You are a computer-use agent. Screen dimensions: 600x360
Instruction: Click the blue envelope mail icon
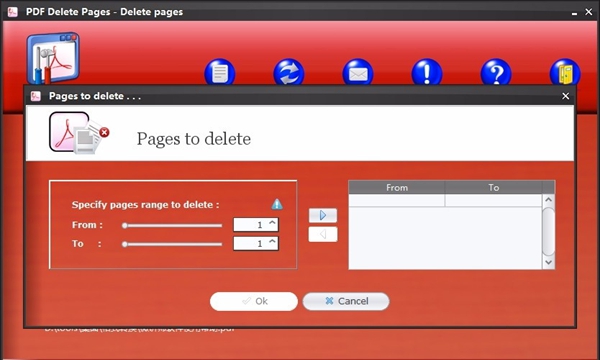pyautogui.click(x=358, y=72)
